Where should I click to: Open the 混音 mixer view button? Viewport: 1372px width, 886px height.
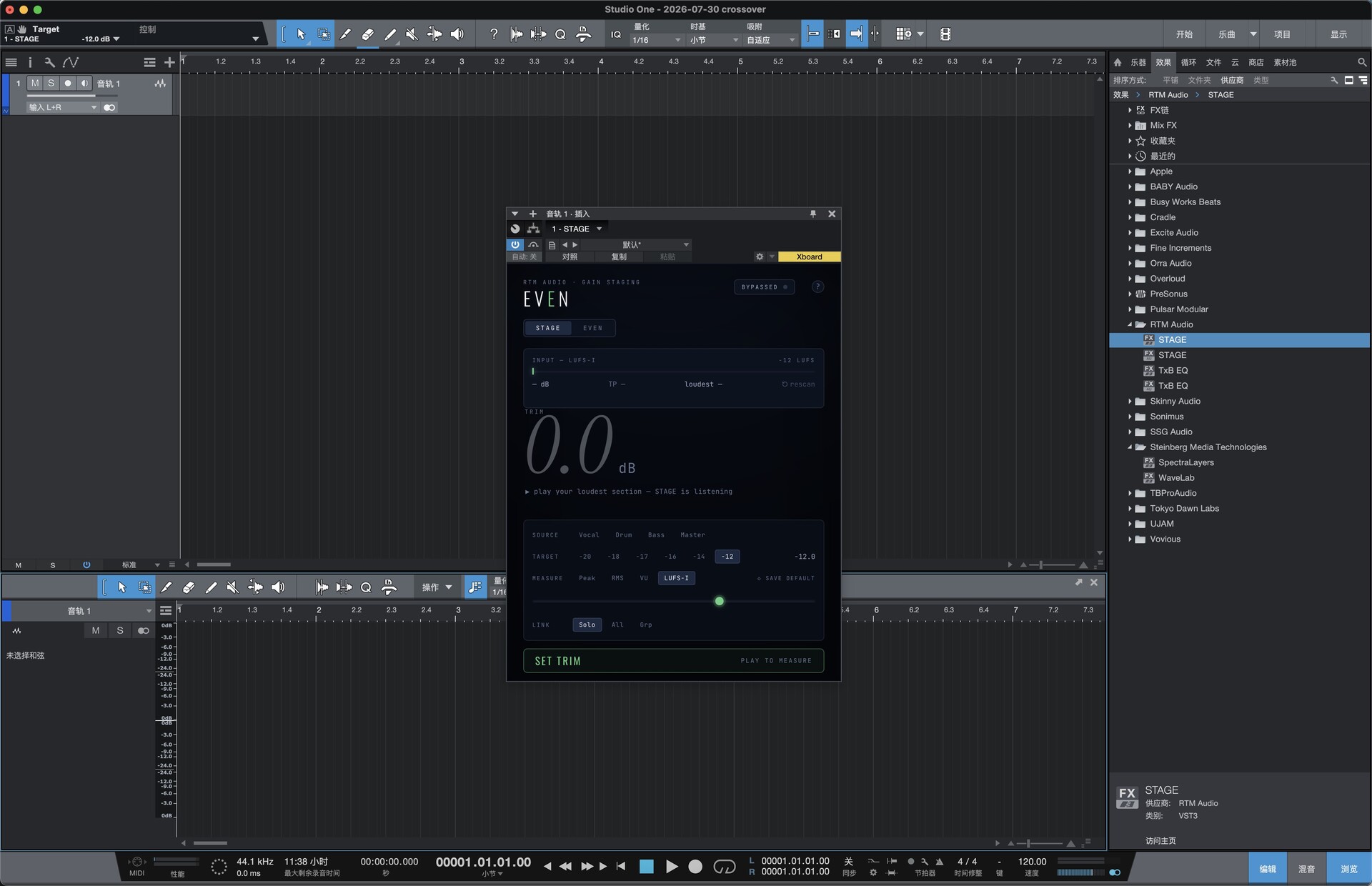(1306, 869)
